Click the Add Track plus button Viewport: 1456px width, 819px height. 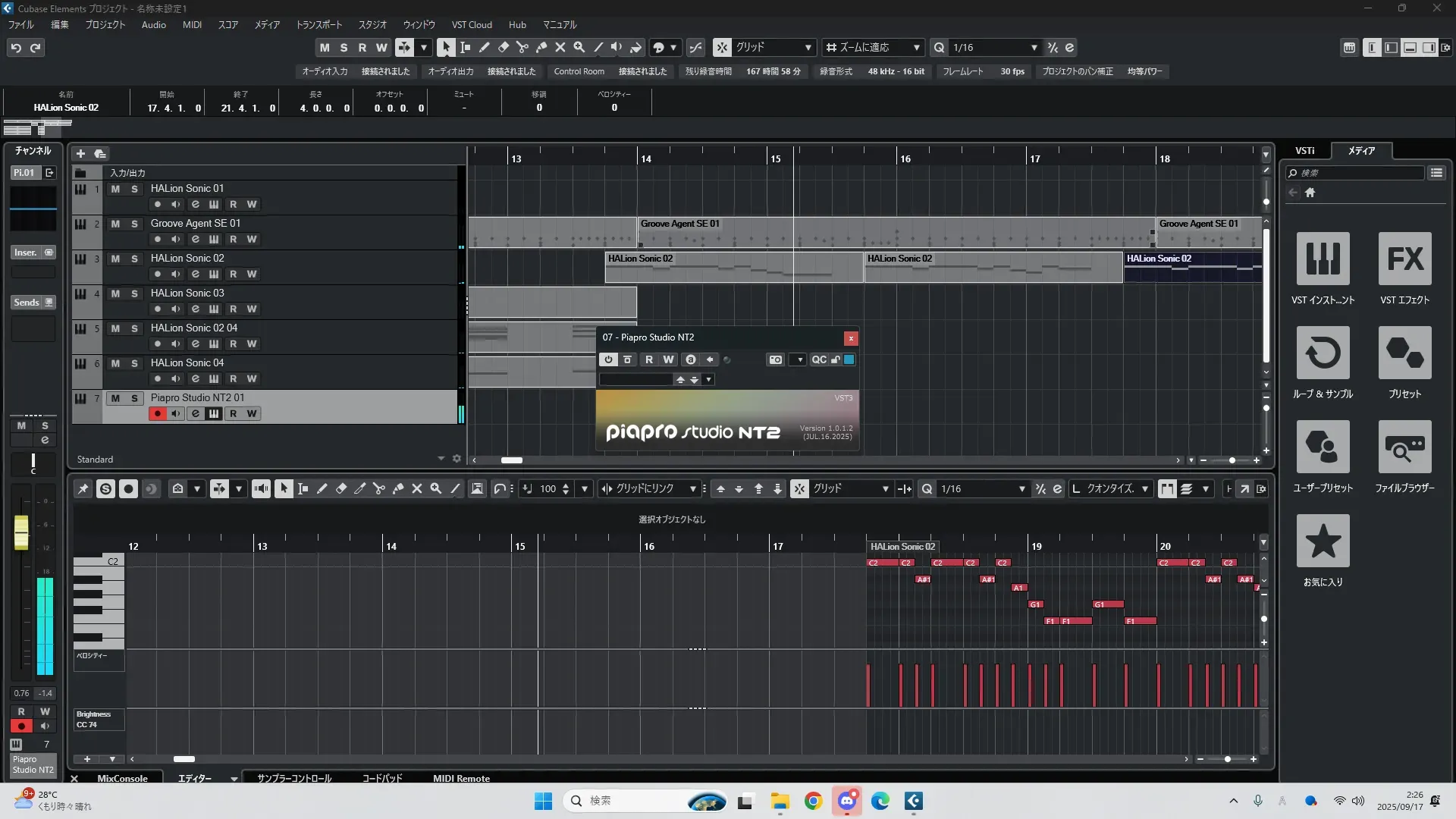(80, 153)
